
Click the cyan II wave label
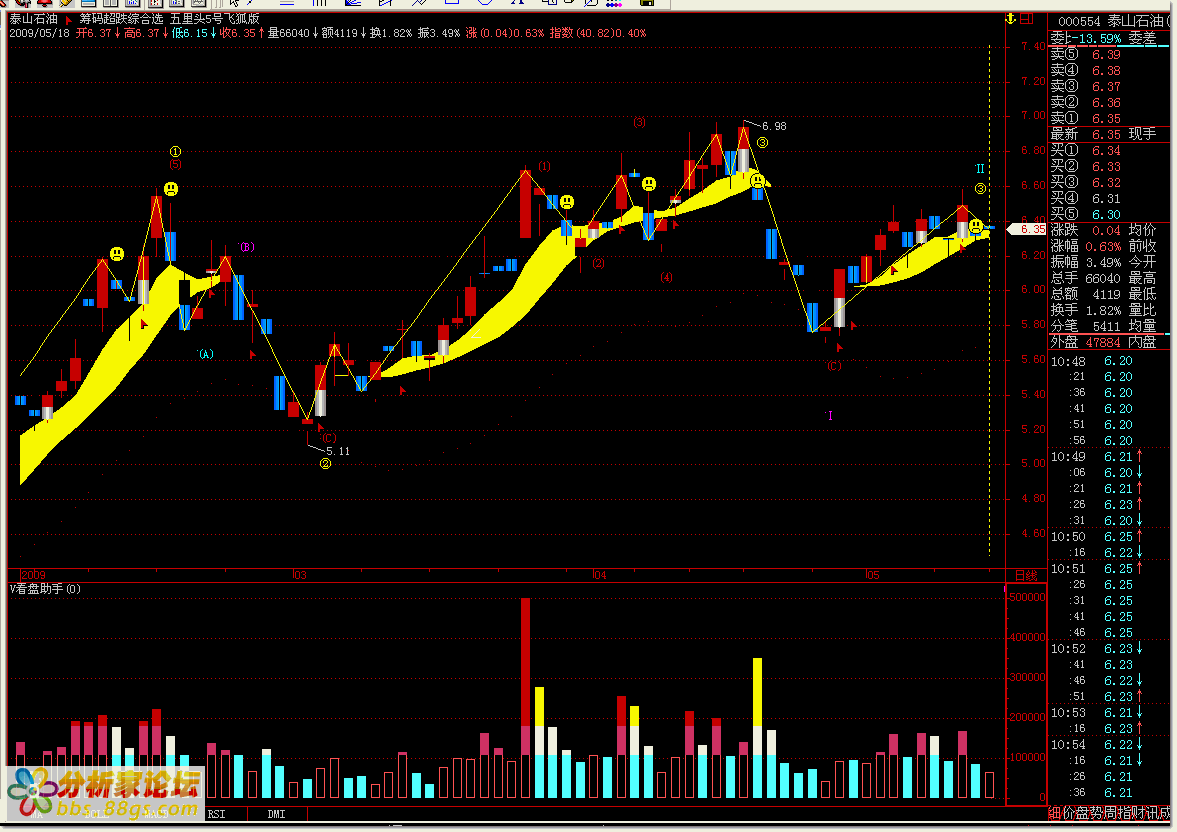980,169
